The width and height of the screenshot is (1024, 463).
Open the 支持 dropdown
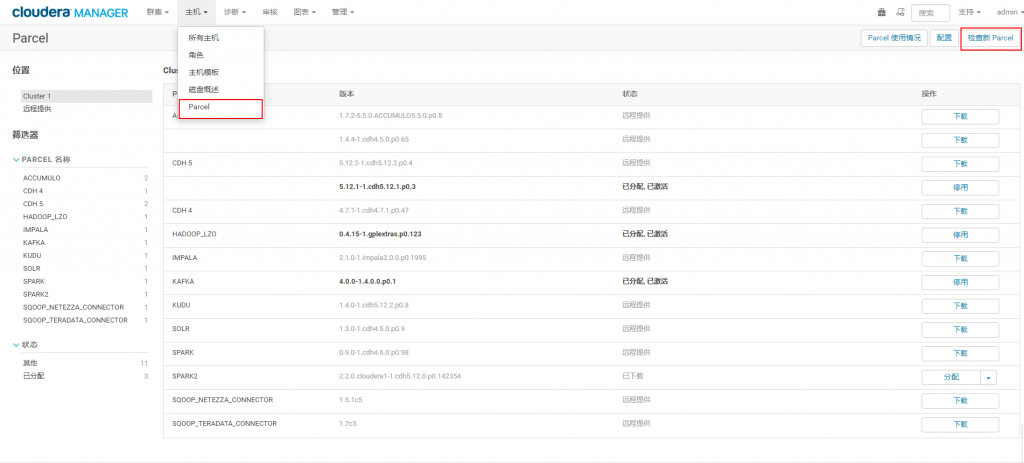(x=970, y=12)
